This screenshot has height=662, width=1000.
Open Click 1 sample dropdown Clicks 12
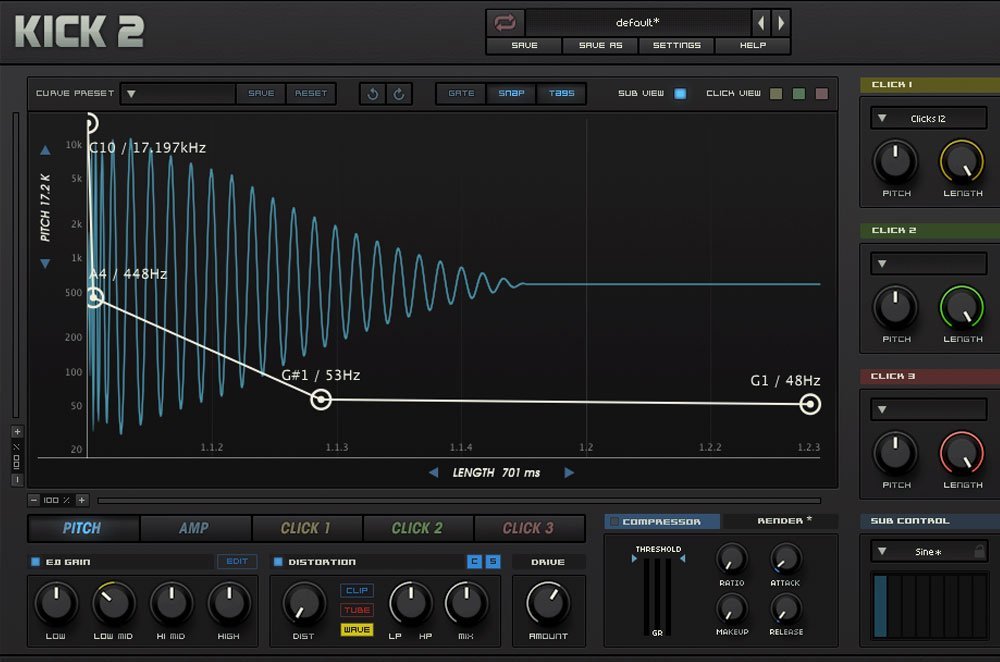pyautogui.click(x=929, y=119)
